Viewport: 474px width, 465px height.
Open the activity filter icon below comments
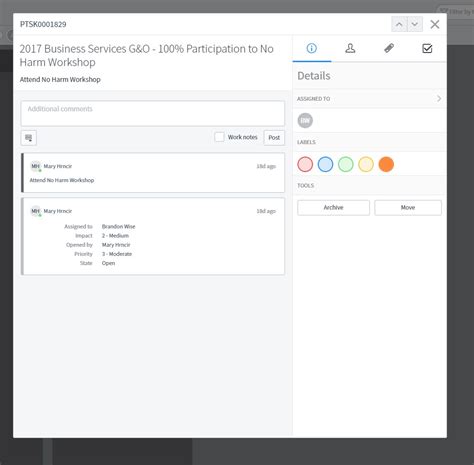coord(29,138)
